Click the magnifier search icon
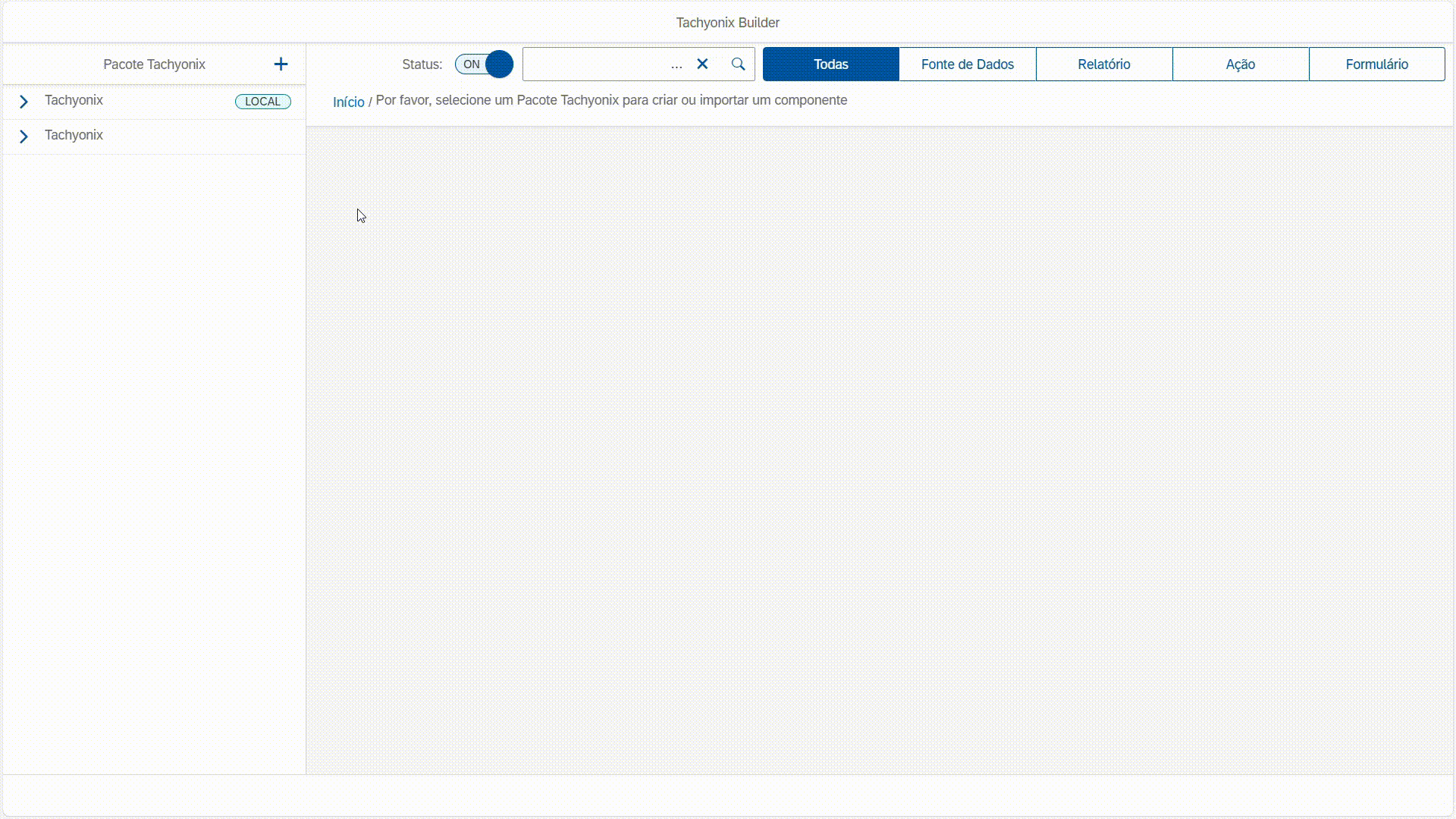 (738, 64)
